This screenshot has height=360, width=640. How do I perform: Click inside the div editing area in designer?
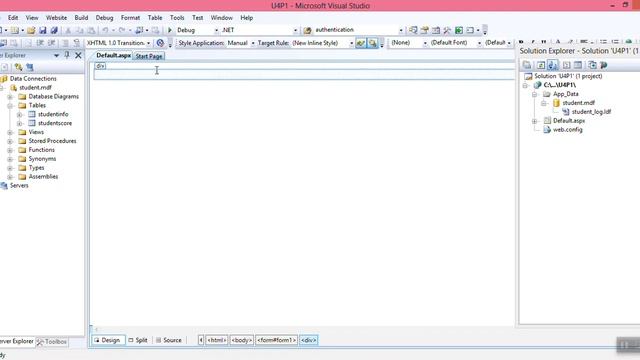click(x=304, y=74)
